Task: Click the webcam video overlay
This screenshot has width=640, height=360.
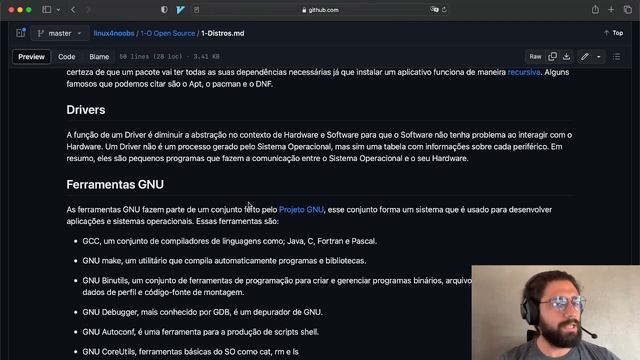Action: tap(556, 313)
